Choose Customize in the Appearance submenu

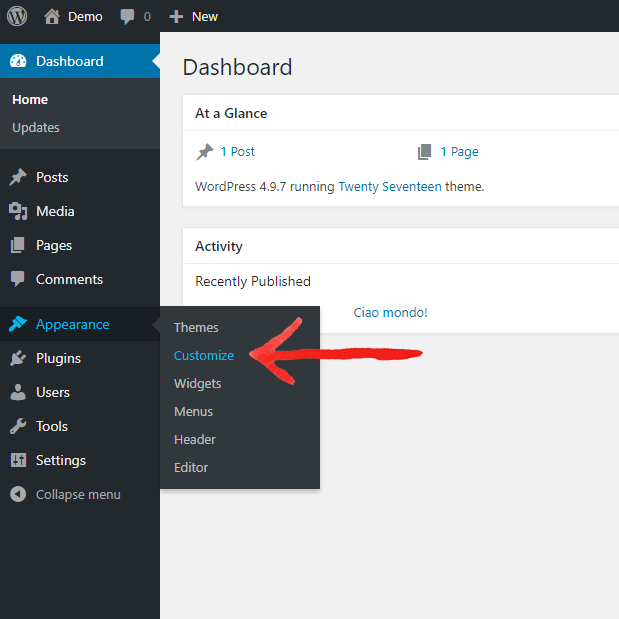[x=204, y=355]
